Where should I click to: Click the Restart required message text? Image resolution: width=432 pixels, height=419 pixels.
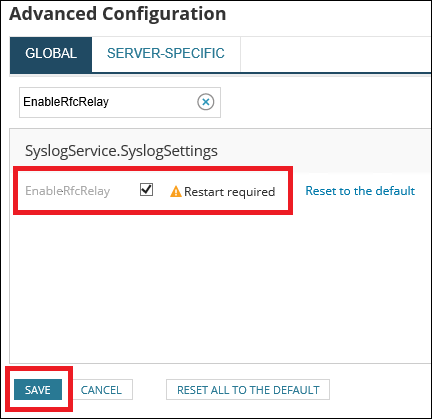pos(229,192)
